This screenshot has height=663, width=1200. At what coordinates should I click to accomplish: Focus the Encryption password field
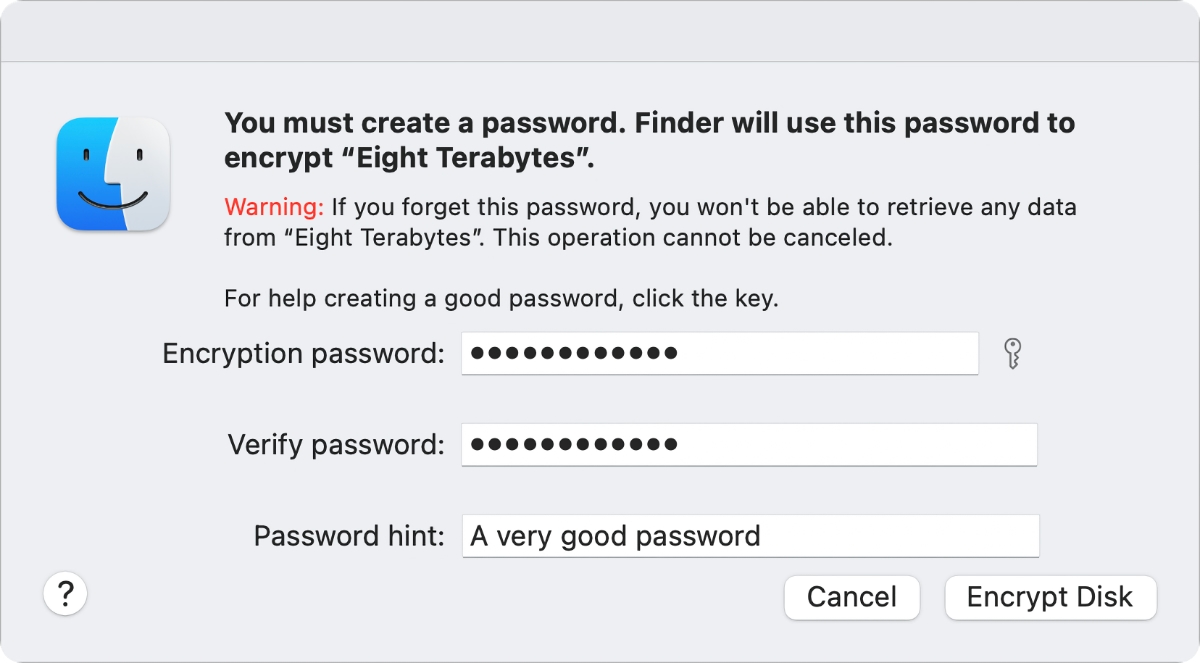pyautogui.click(x=720, y=353)
